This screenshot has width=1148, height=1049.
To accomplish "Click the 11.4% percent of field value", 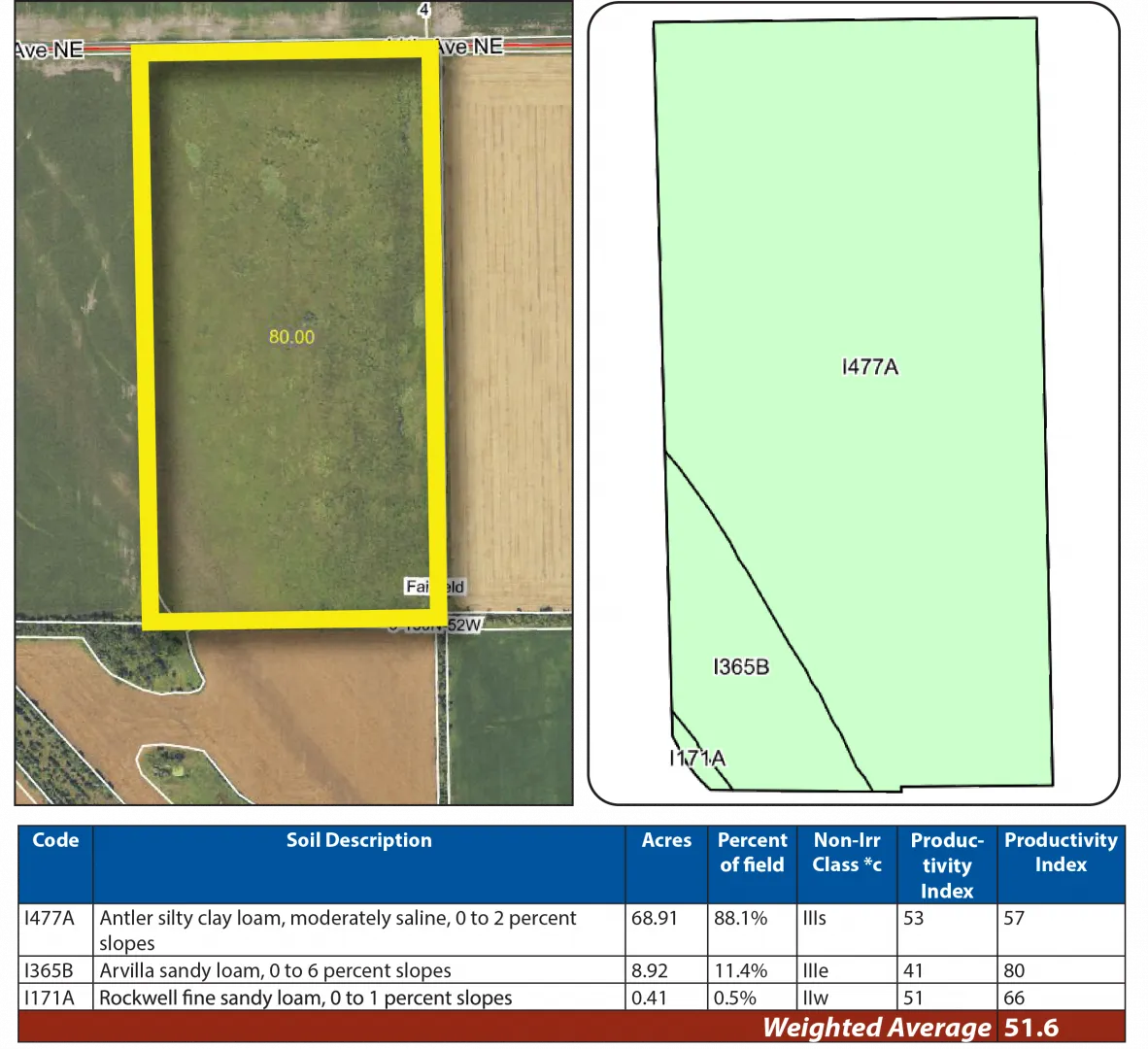I will click(x=740, y=970).
